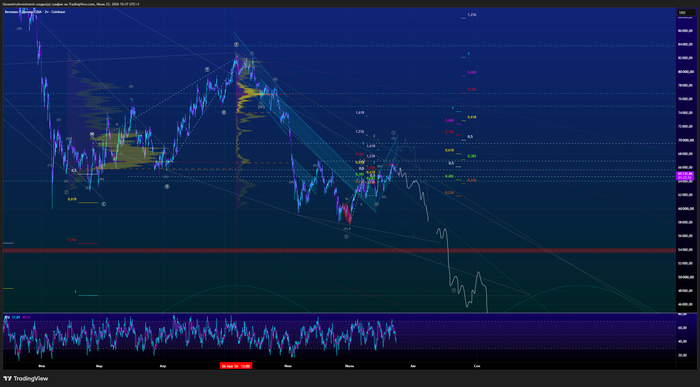Click the Фев month label on the time axis
The image size is (700, 387).
click(x=42, y=366)
